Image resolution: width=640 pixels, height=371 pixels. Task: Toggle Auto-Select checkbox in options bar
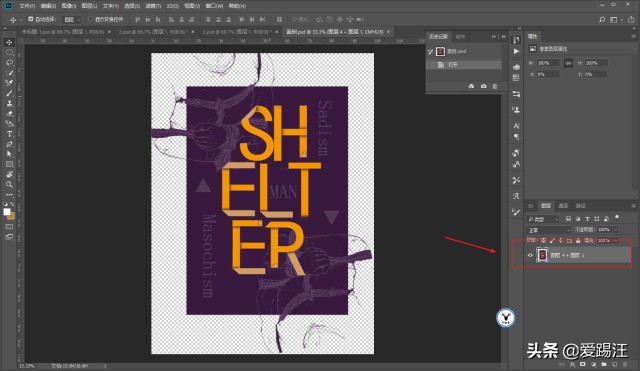(31, 19)
